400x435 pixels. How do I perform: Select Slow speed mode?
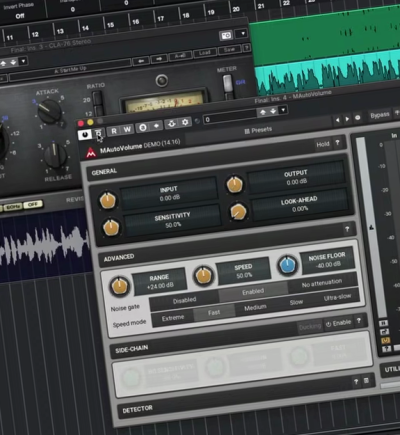[296, 302]
